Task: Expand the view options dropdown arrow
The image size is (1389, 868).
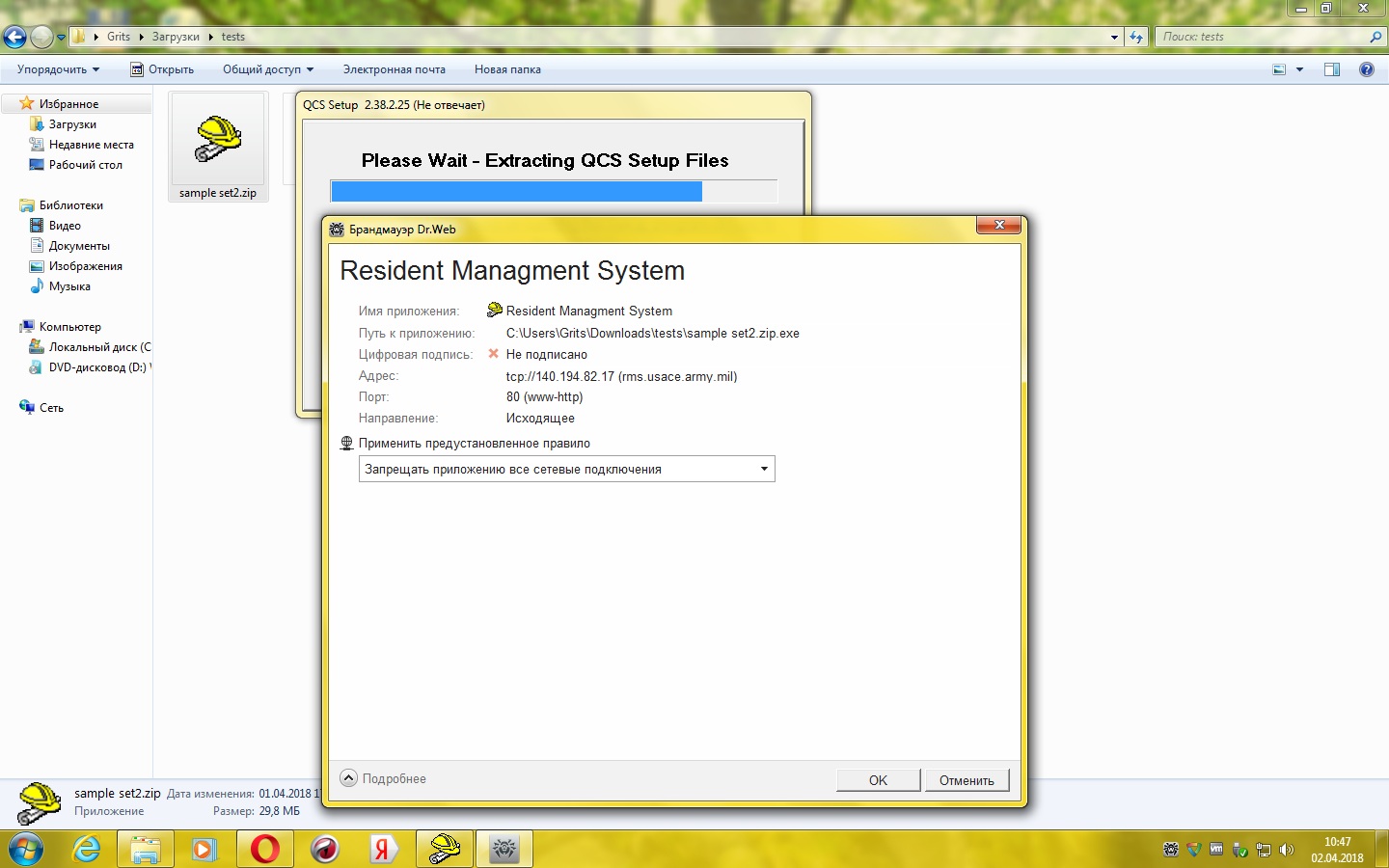Action: point(1299,69)
